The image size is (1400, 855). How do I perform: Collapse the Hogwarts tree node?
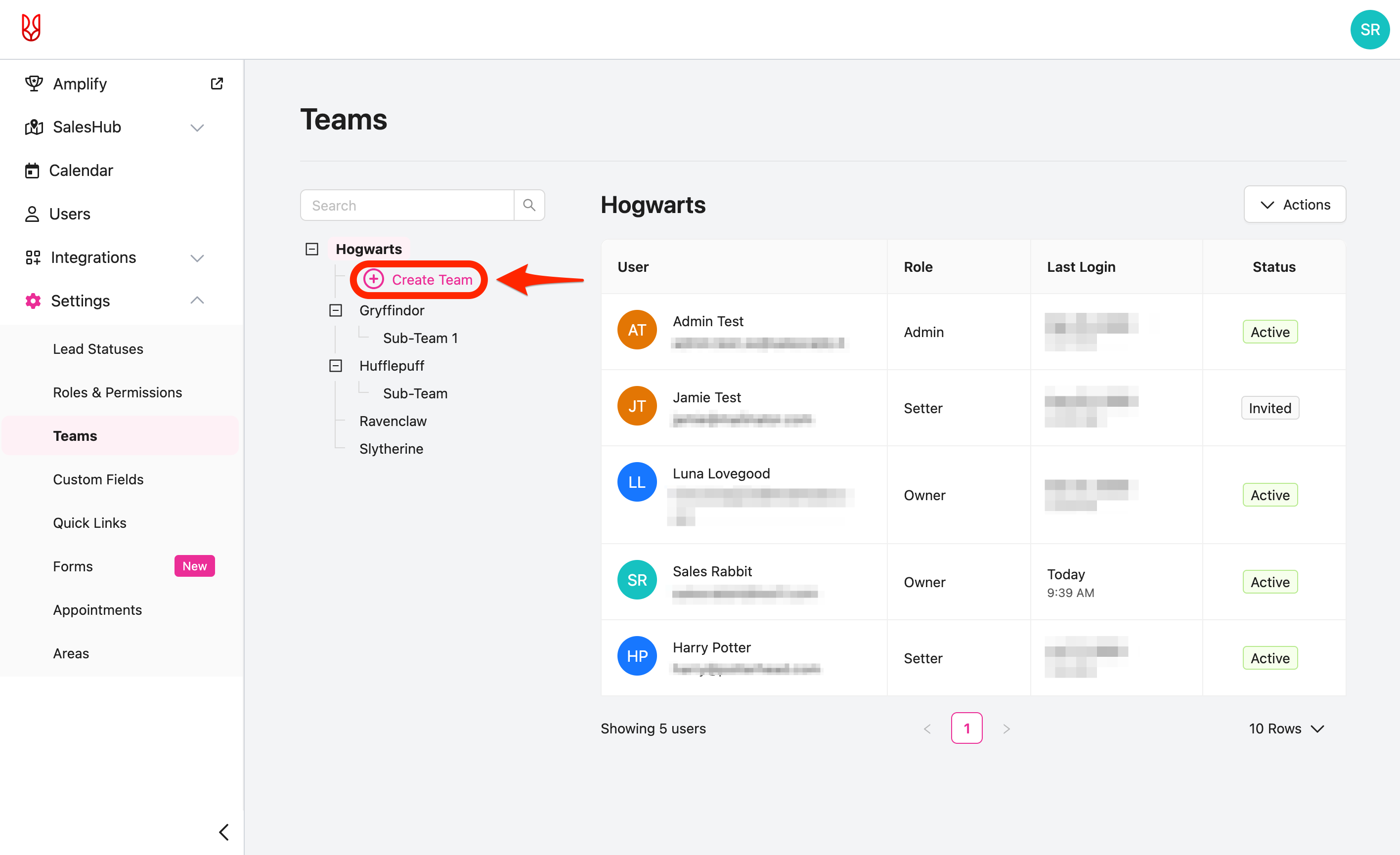[x=312, y=250]
